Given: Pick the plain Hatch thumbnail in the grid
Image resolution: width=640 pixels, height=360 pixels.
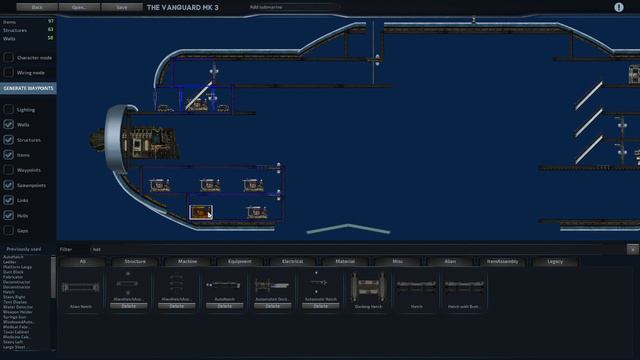Looking at the screenshot, I should [416, 287].
